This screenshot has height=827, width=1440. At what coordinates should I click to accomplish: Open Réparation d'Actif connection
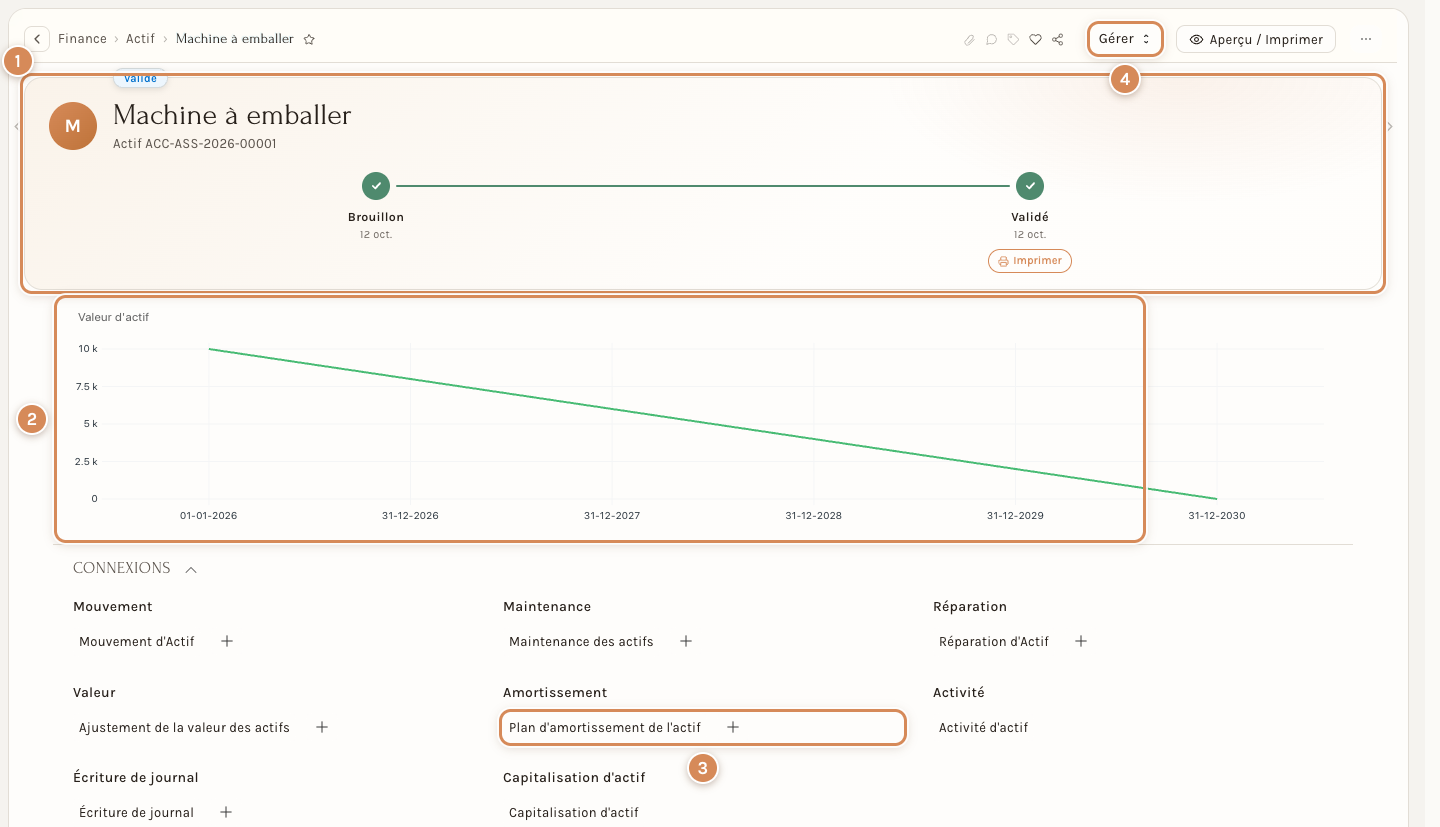tap(994, 641)
